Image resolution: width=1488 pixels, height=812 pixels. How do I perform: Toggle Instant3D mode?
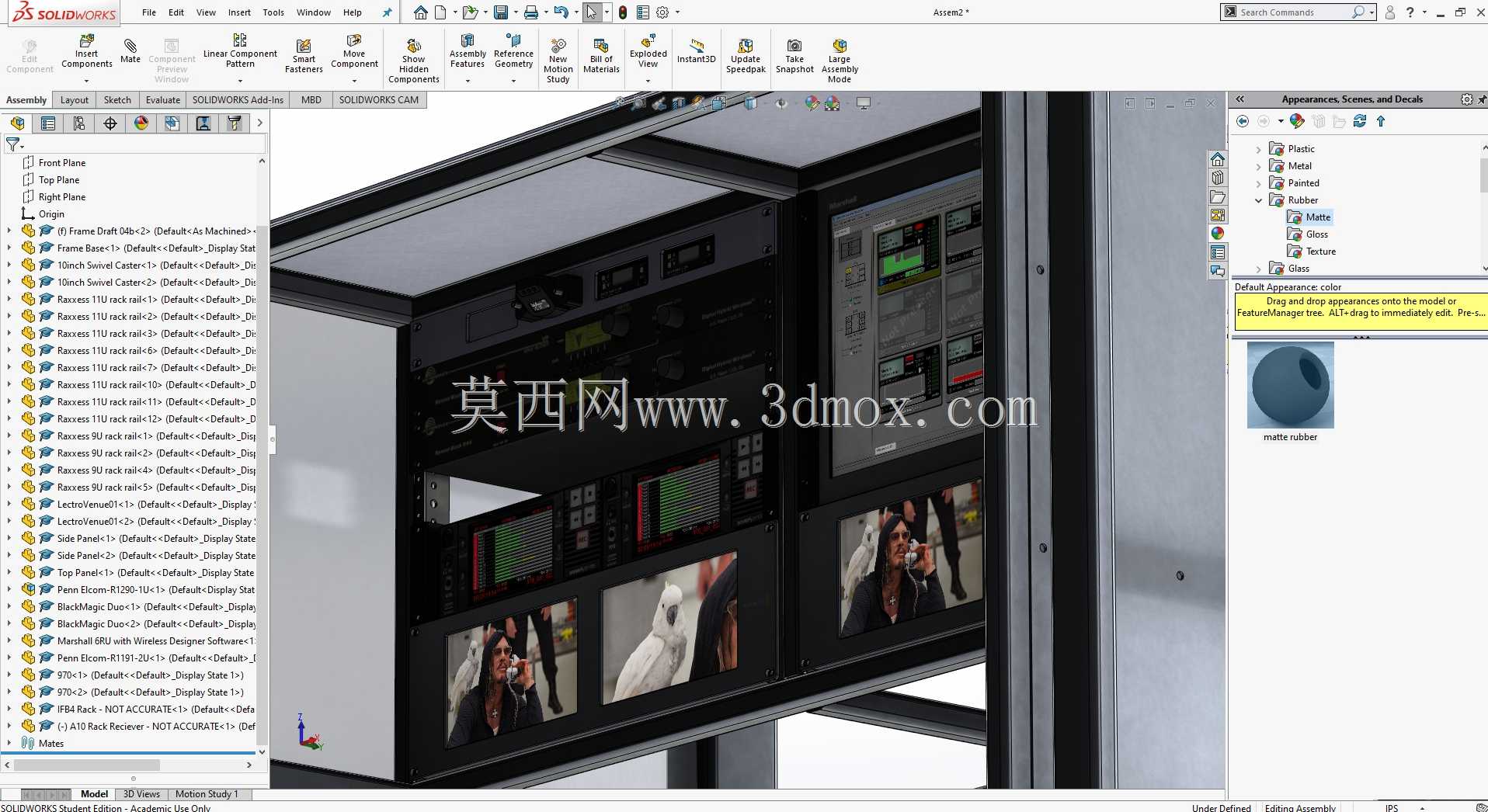point(696,50)
